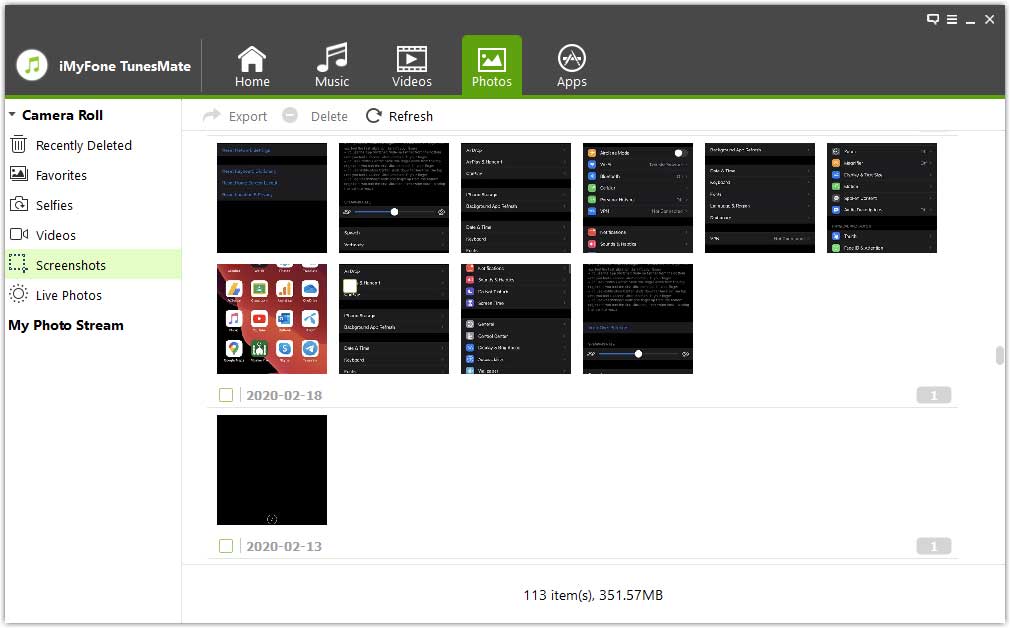Click the Videos navigation icon
This screenshot has height=628, width=1010.
click(x=412, y=58)
